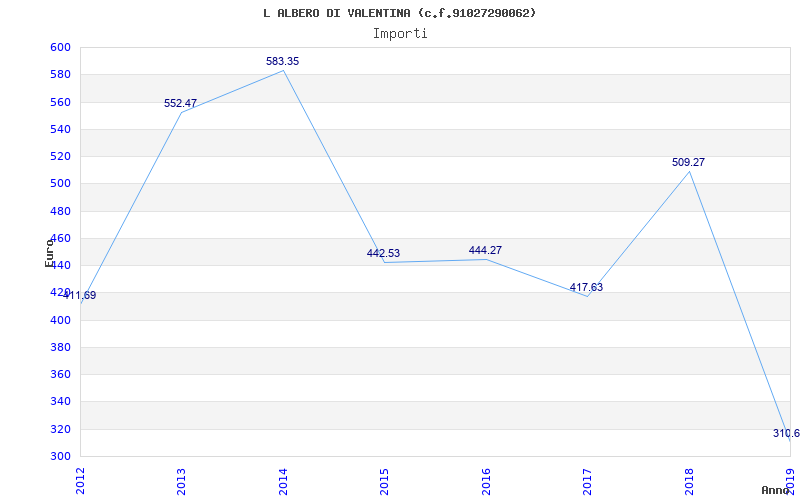Image resolution: width=800 pixels, height=500 pixels.
Task: Click the 552.47 data label for 2013
Action: [181, 104]
